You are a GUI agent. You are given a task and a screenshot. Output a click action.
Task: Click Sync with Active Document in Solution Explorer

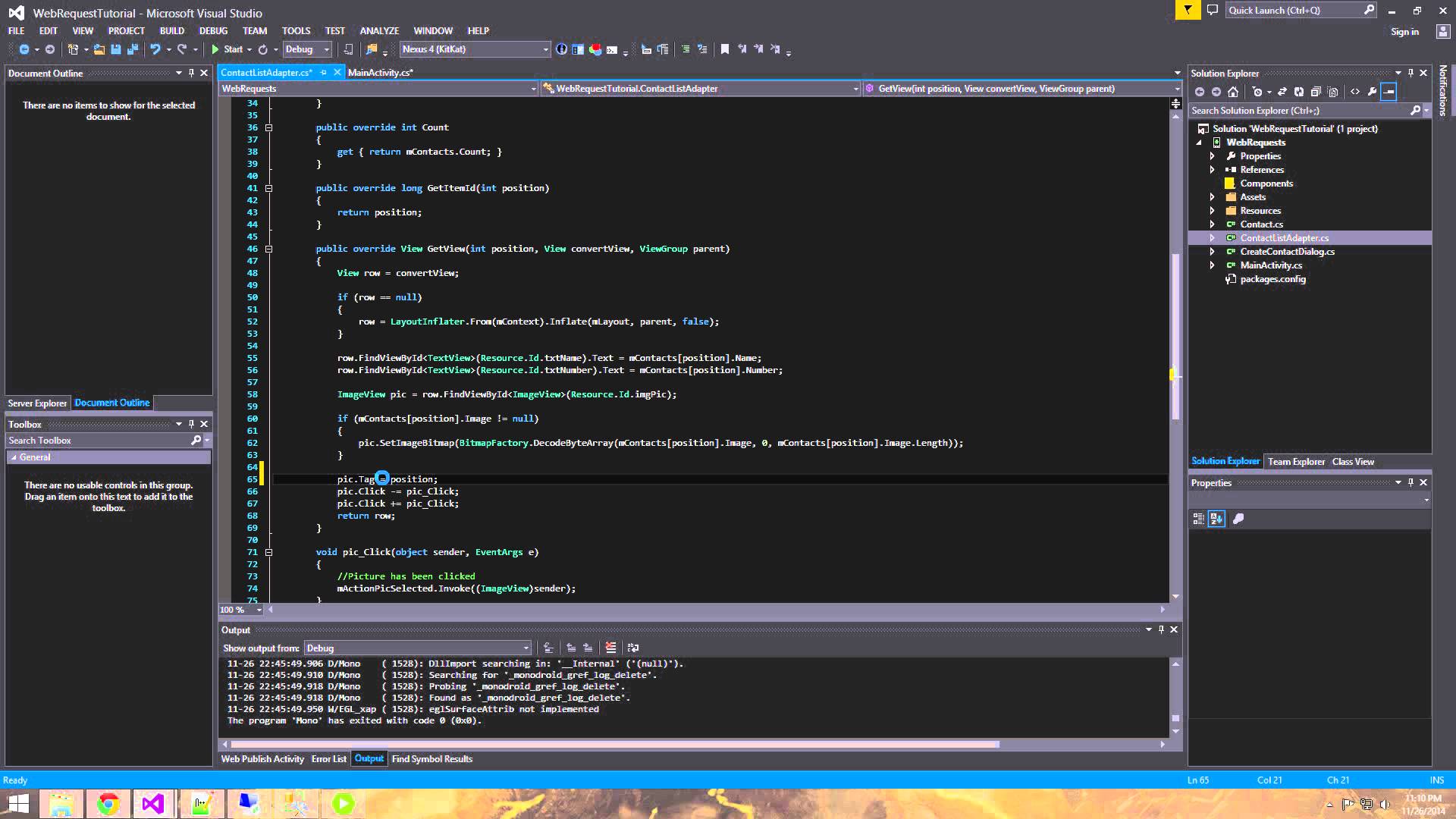[1282, 92]
